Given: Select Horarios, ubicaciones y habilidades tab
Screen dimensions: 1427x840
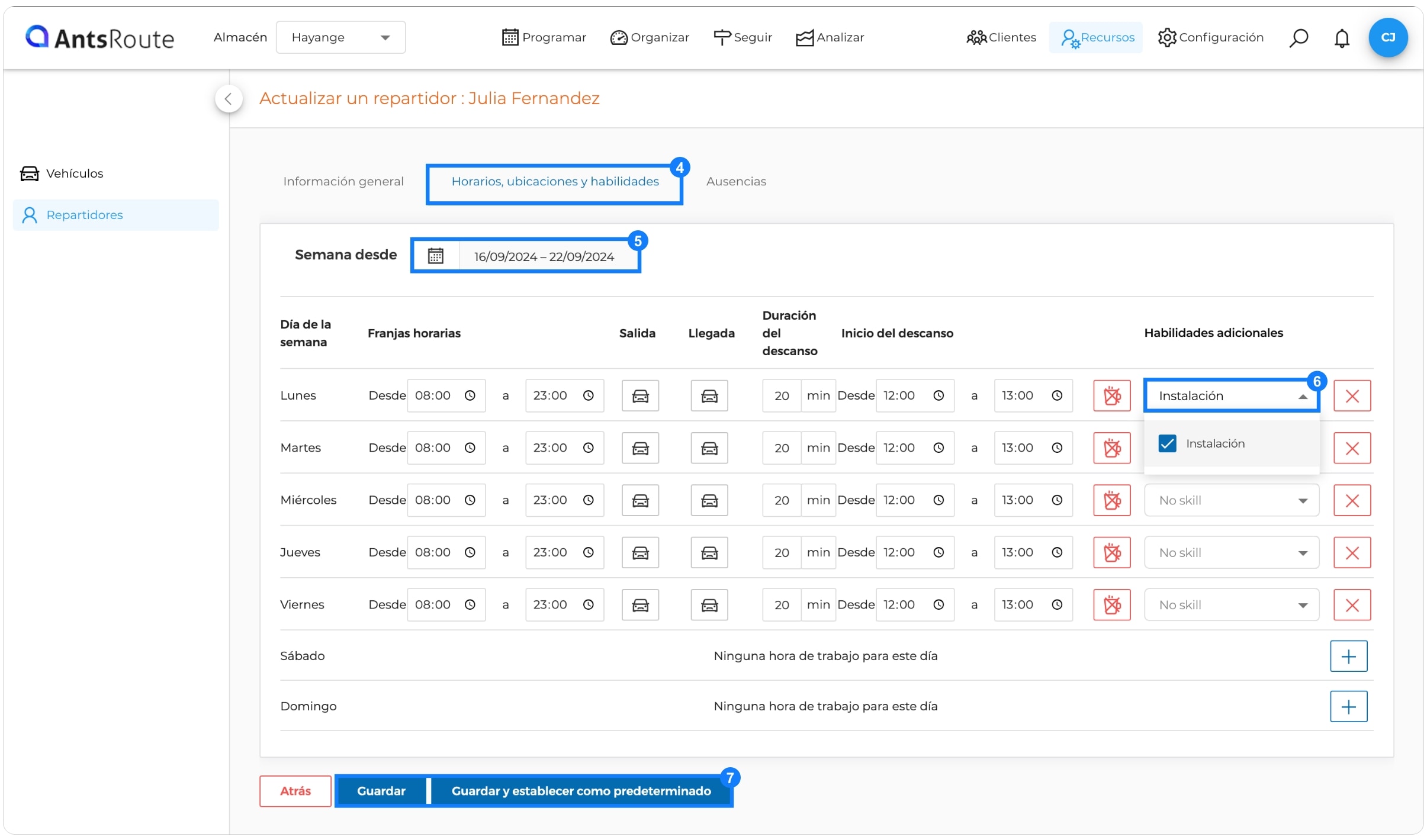Looking at the screenshot, I should (555, 181).
